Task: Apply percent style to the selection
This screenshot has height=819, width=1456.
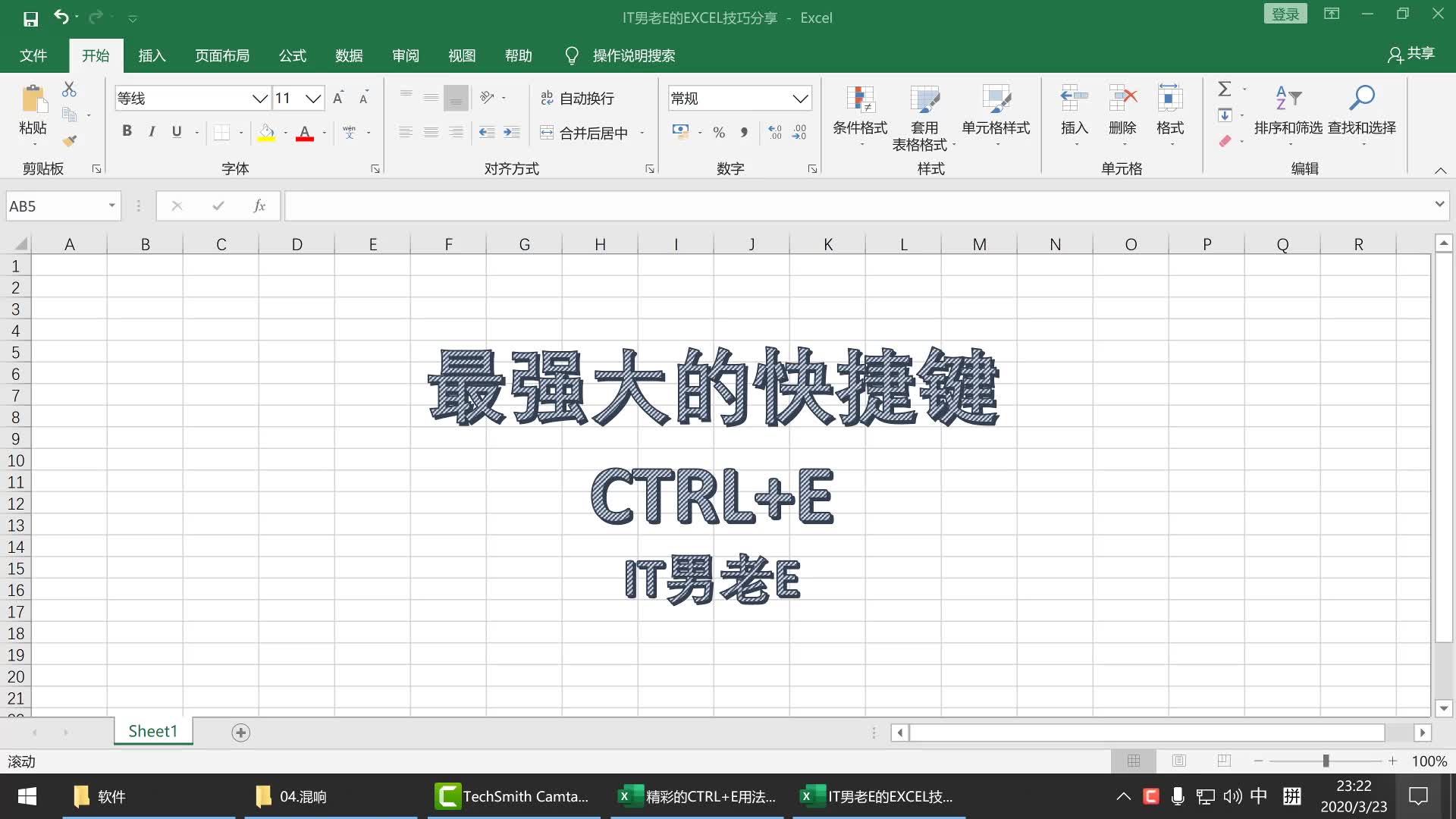Action: click(x=719, y=132)
